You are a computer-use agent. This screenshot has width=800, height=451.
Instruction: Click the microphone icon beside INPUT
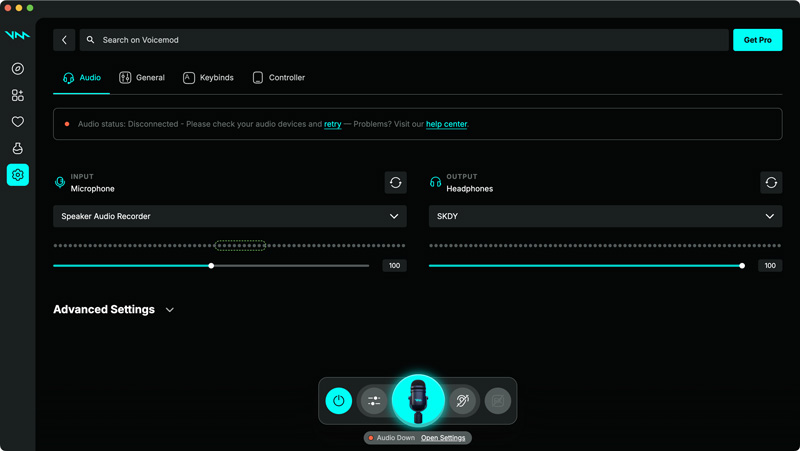(x=60, y=182)
